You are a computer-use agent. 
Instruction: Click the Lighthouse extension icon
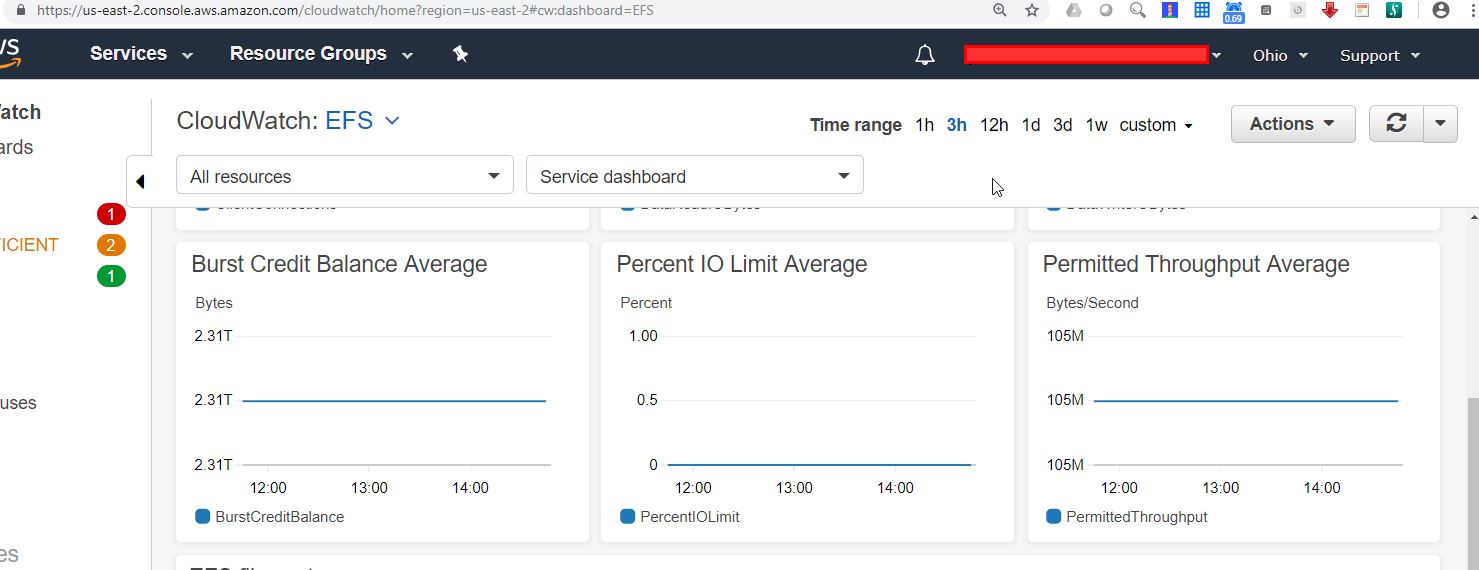pyautogui.click(x=1169, y=10)
